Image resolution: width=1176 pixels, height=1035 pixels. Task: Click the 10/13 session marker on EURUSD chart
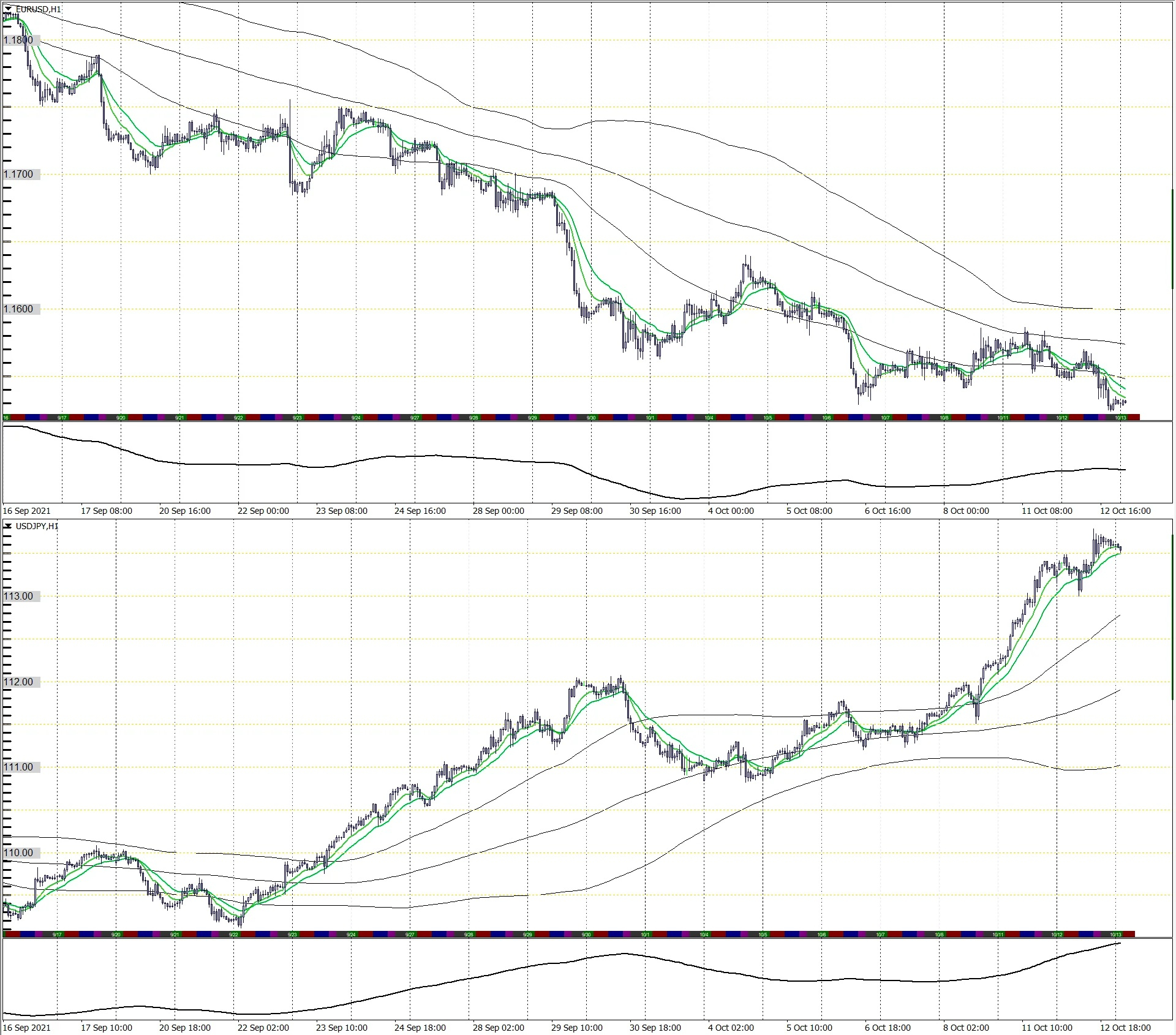[1120, 418]
